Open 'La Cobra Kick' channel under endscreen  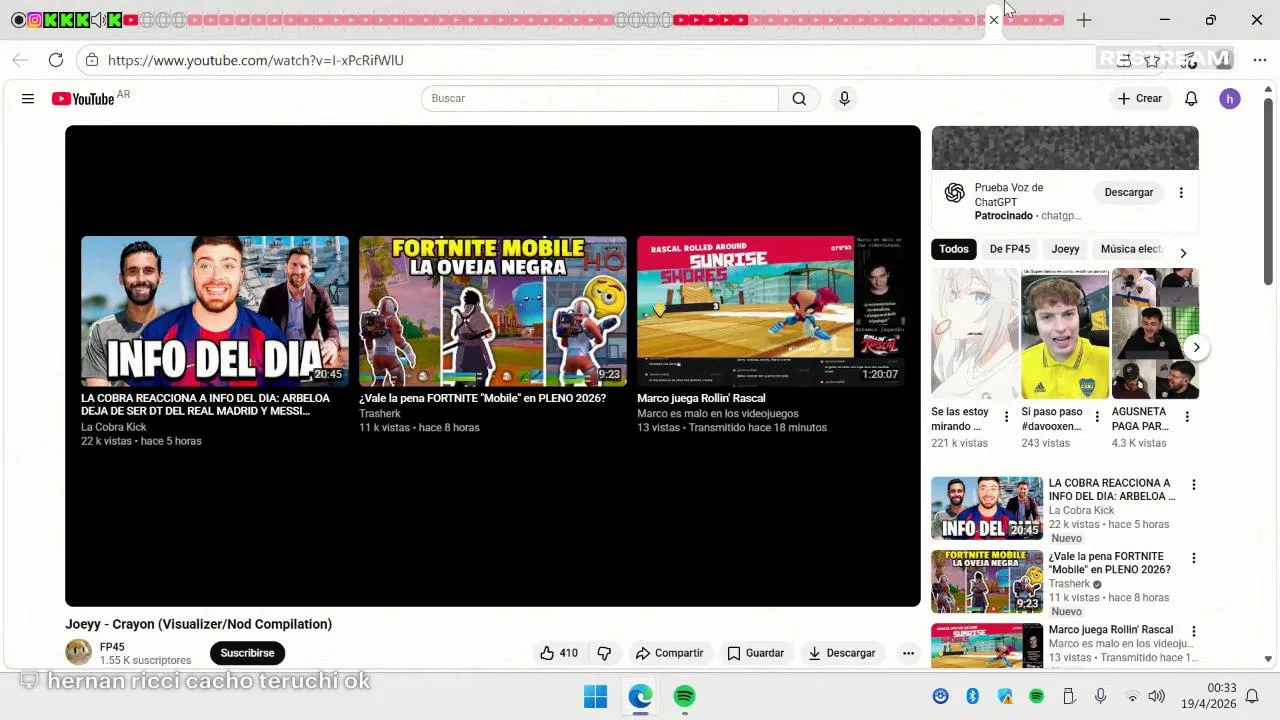[114, 427]
